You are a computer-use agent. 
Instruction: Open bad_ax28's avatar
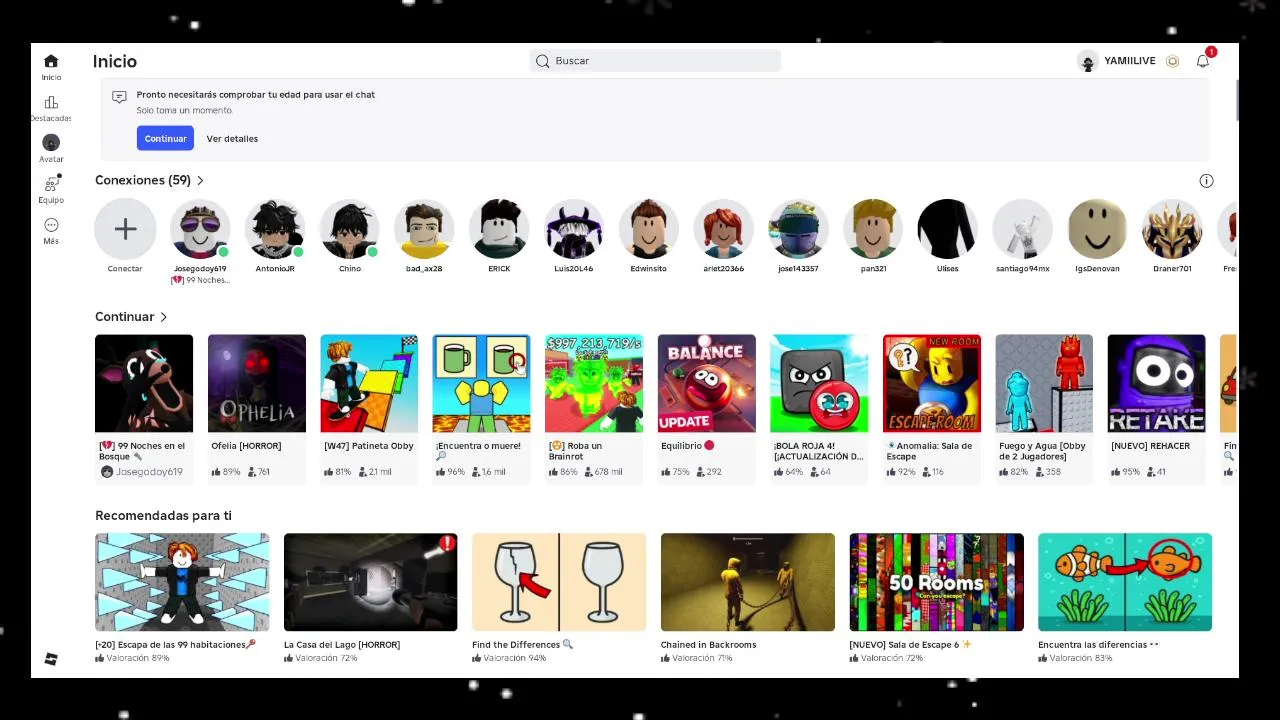point(424,229)
